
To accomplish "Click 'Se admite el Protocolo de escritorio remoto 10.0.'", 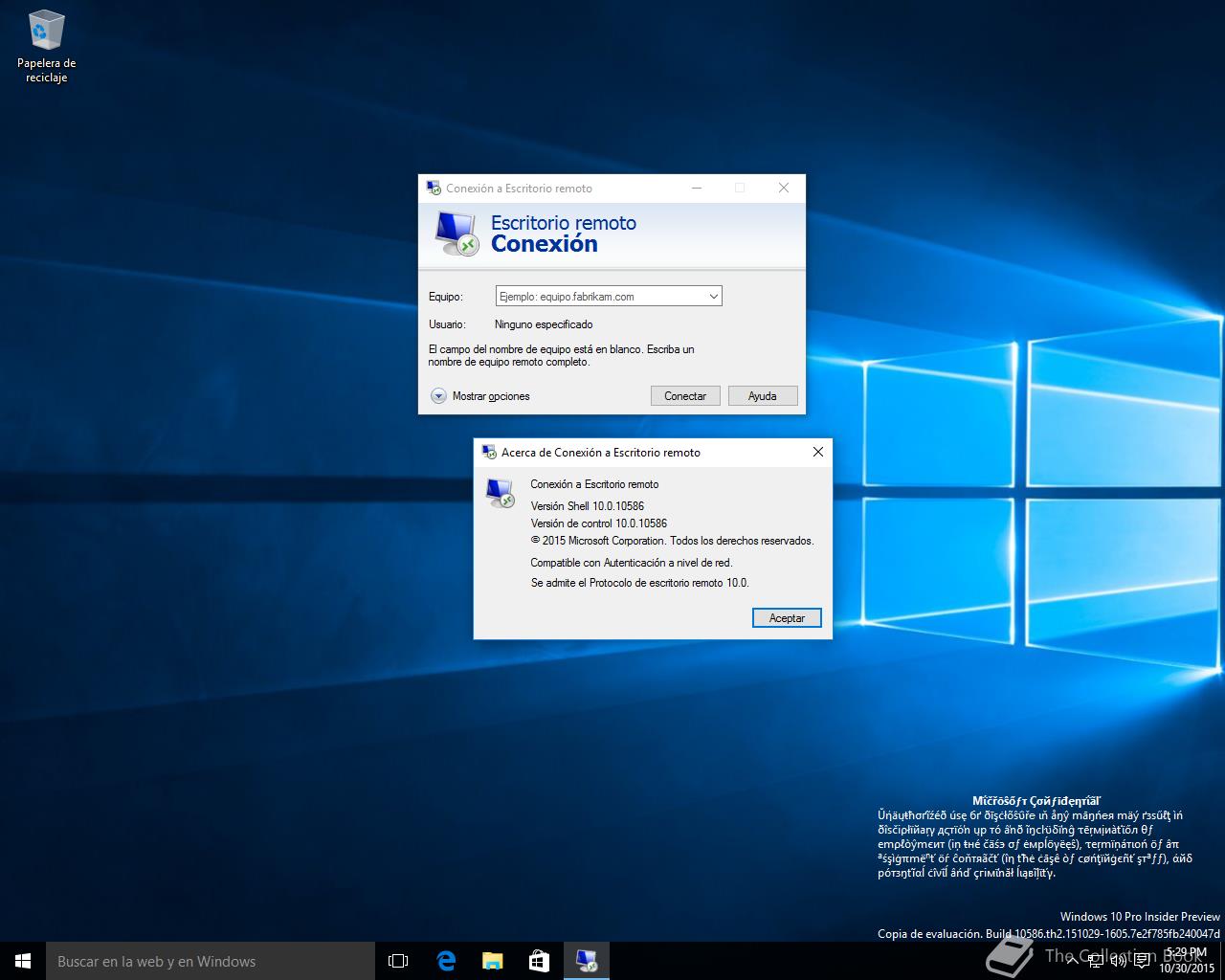I will point(640,583).
